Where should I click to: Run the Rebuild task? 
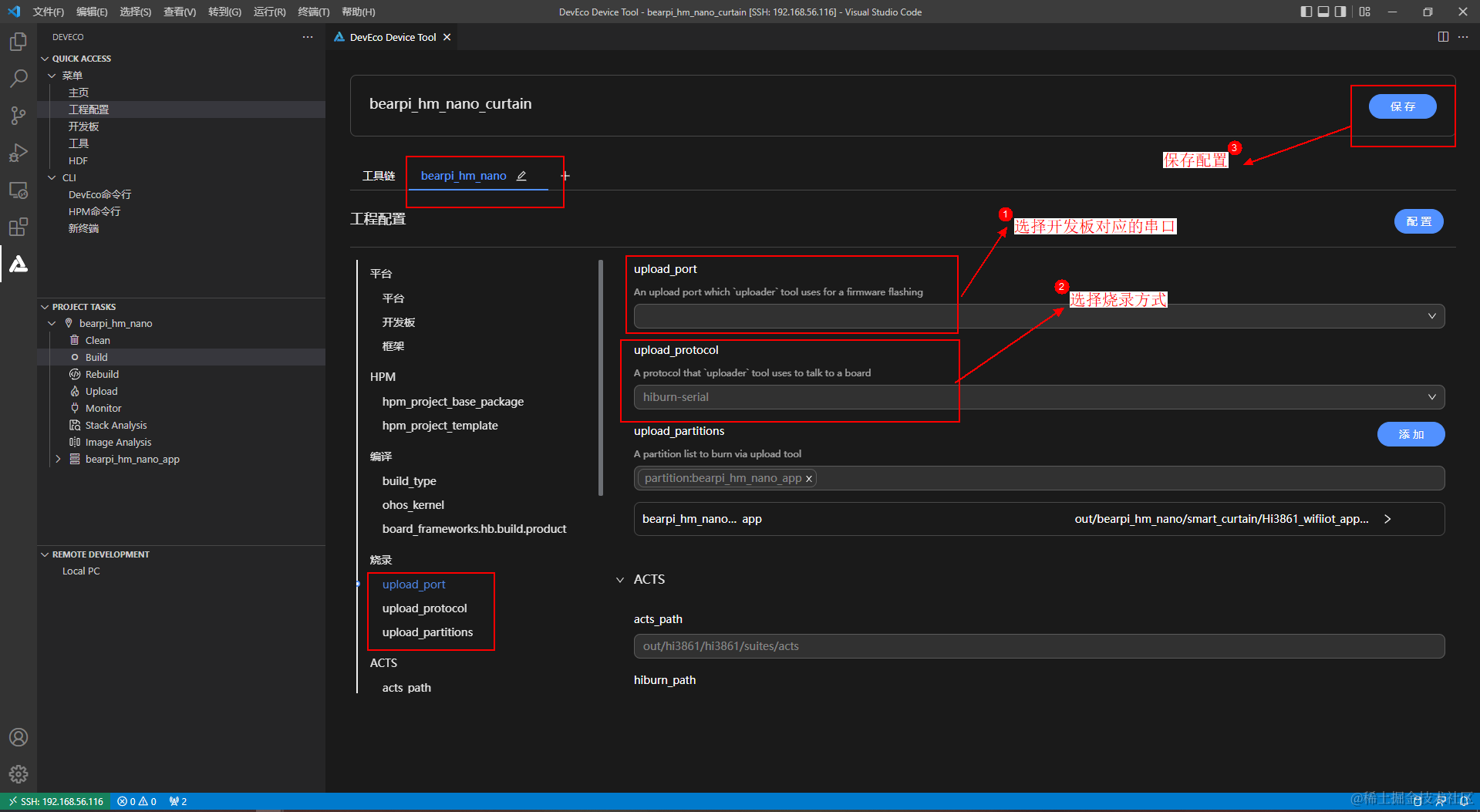tap(102, 374)
